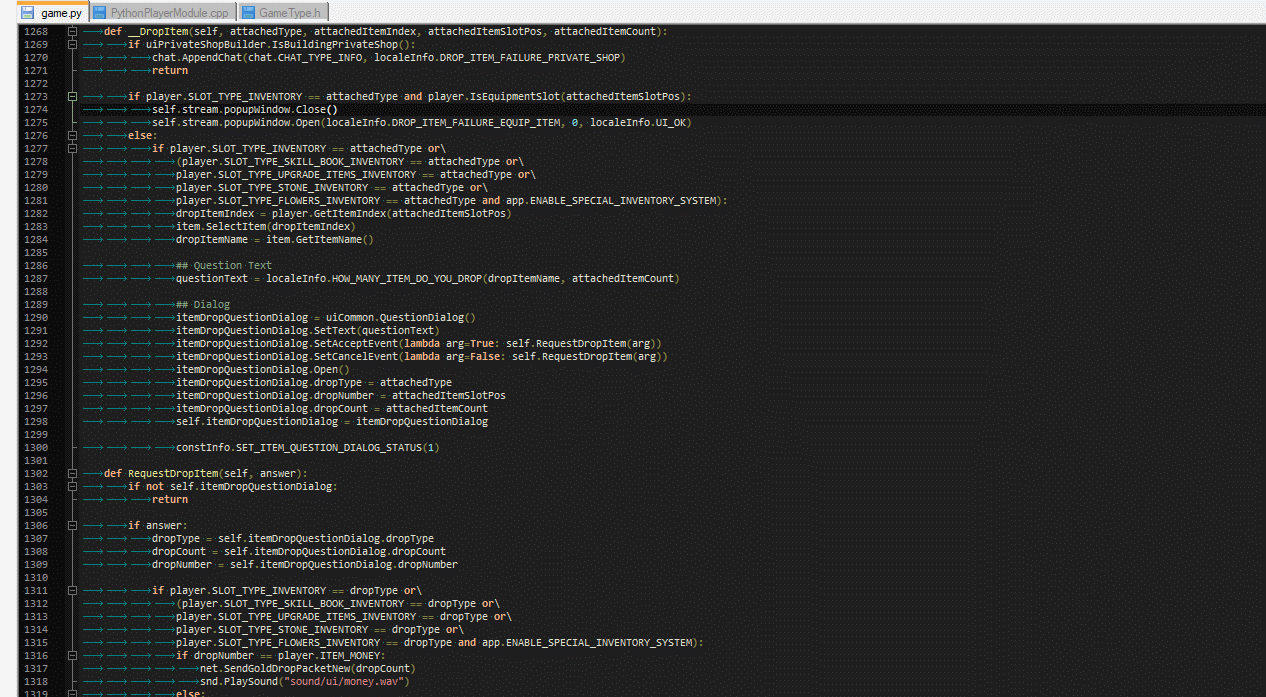This screenshot has width=1266, height=697.
Task: Fold the IsBuildingPrivateShop if-block at line 1269
Action: [73, 45]
